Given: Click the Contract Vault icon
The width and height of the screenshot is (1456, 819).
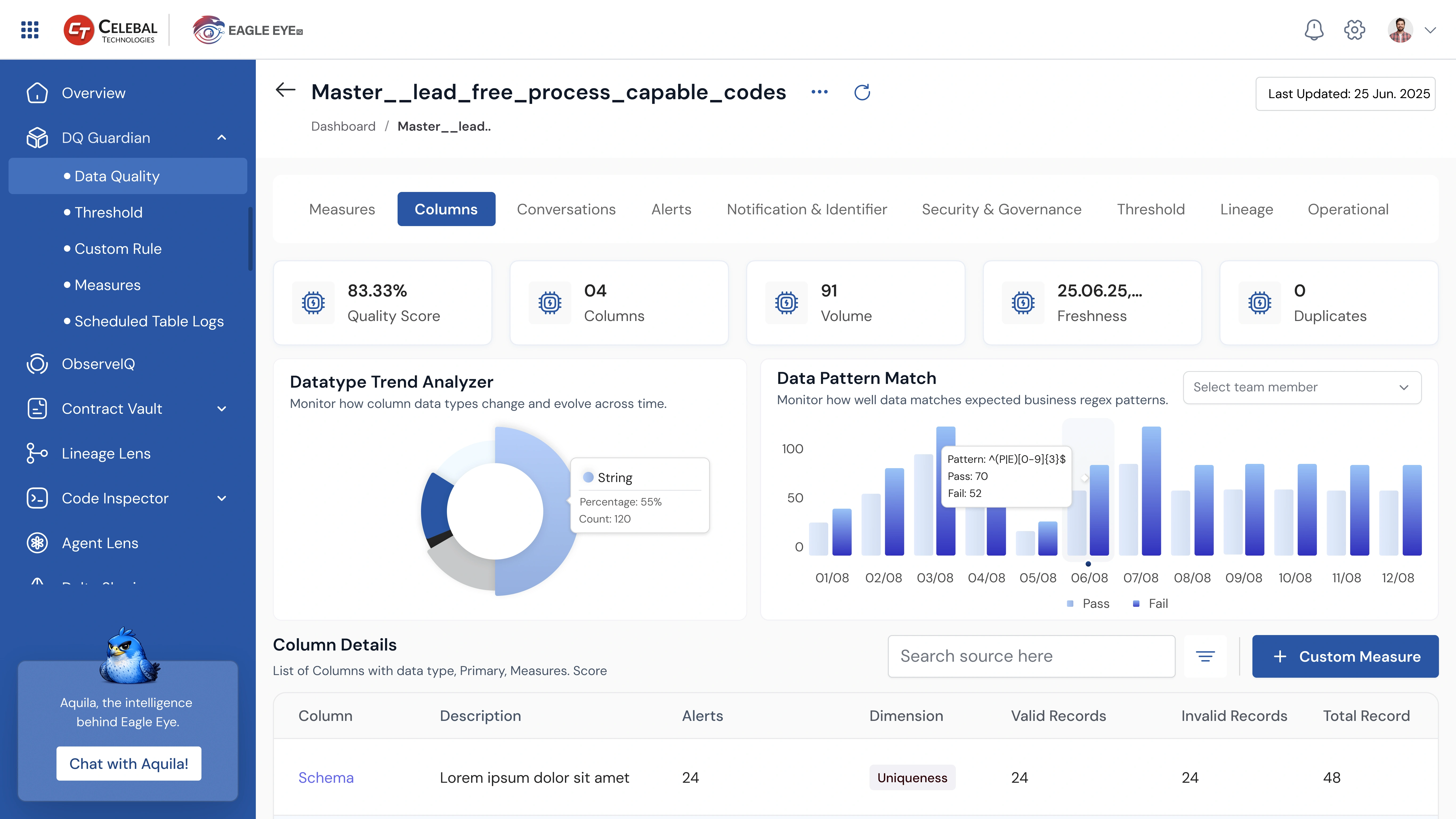Looking at the screenshot, I should tap(37, 408).
